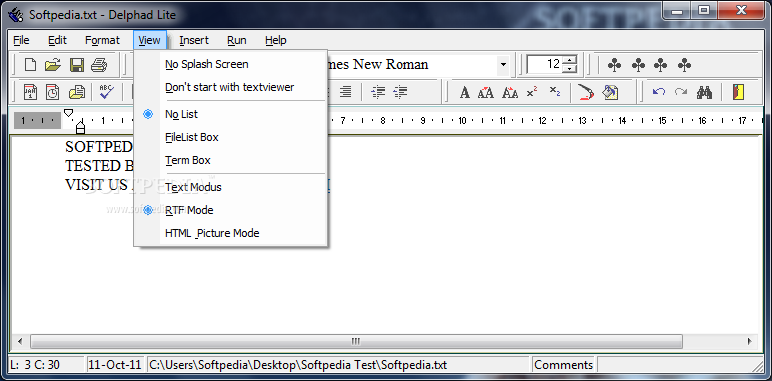The width and height of the screenshot is (772, 381).
Task: Decrease paragraph indent icon
Action: point(378,92)
